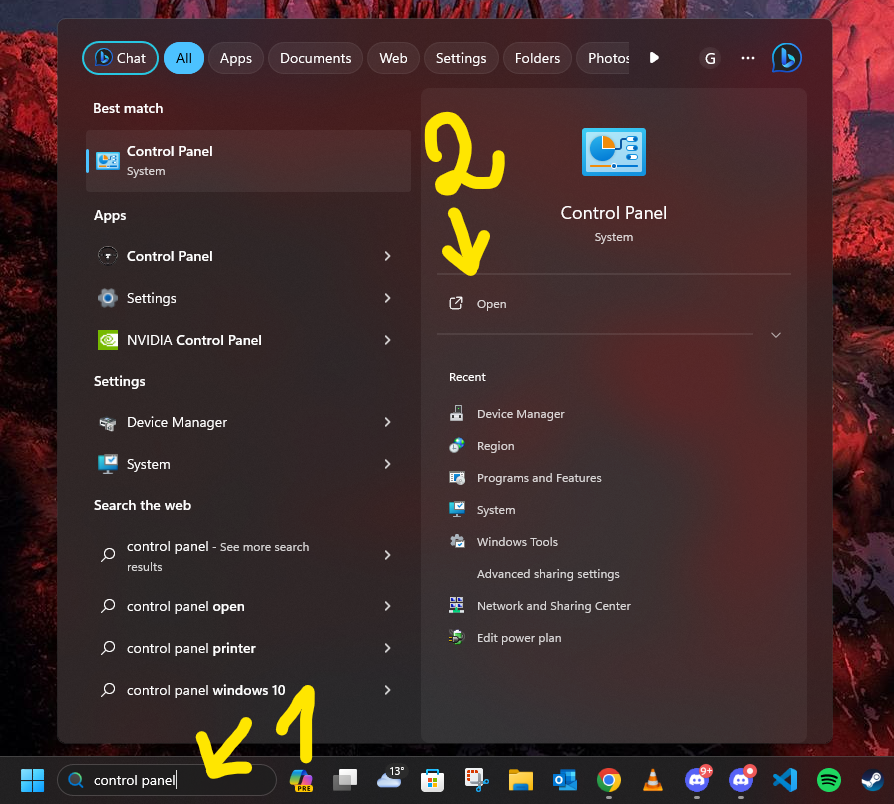Click the Bing icon at top right
894x804 pixels.
[x=786, y=58]
